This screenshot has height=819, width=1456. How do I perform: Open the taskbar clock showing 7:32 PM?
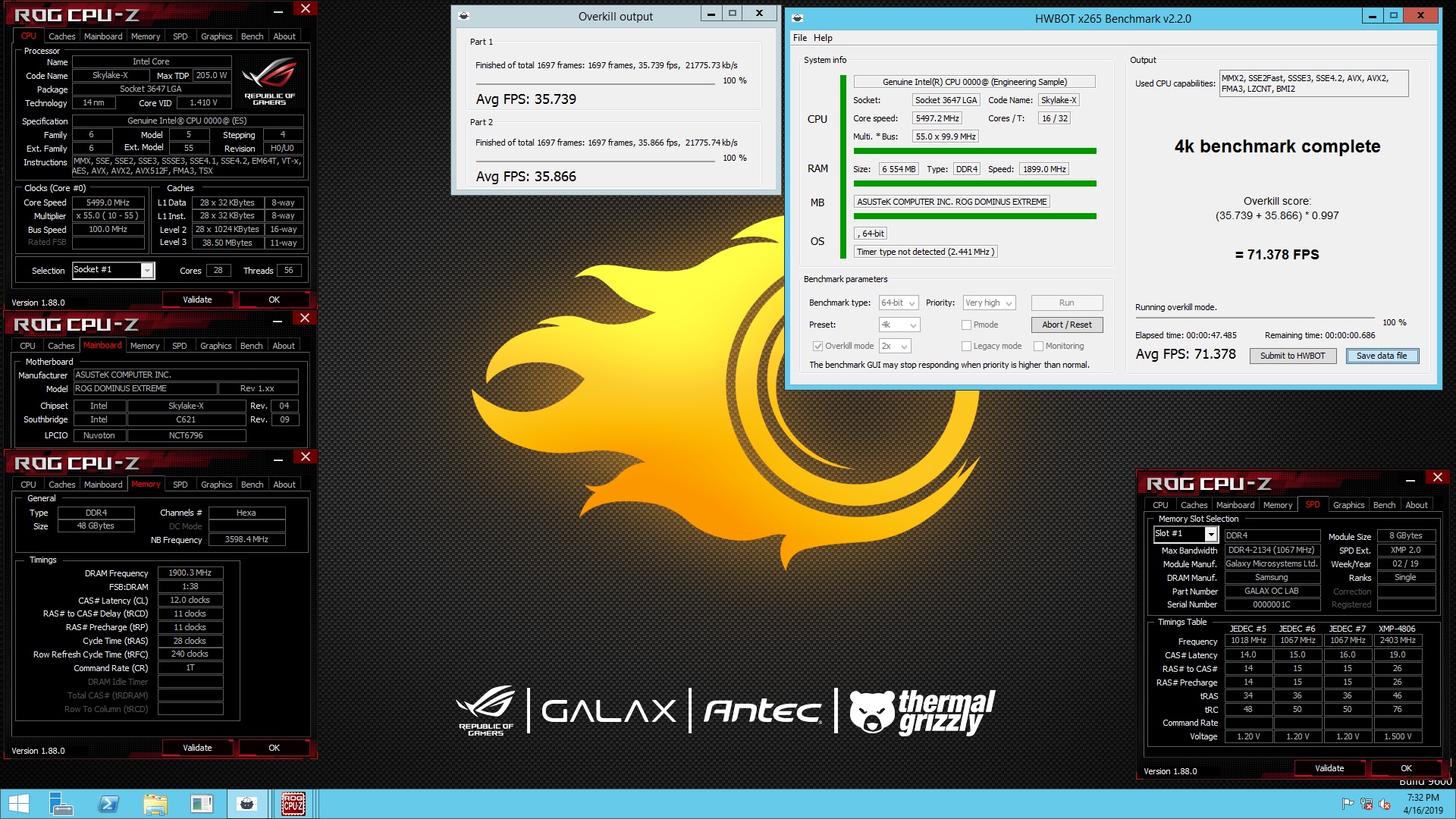pos(1423,804)
